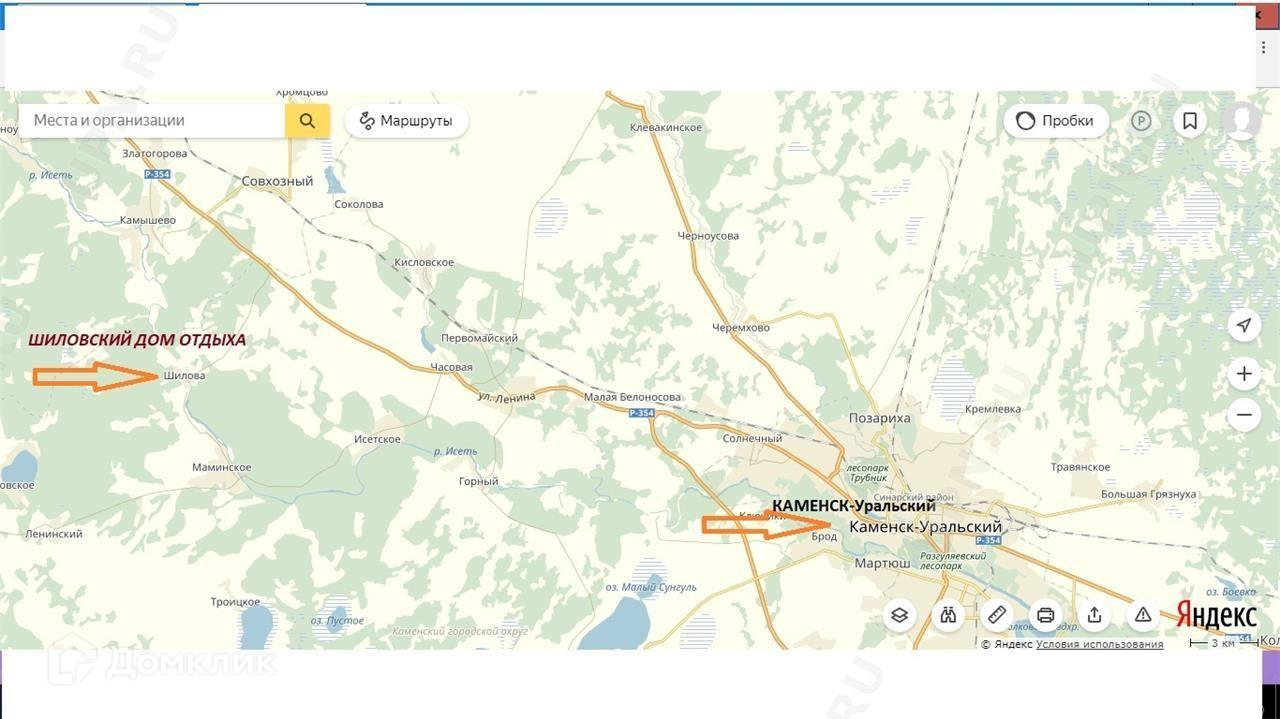Click the оз. Пустое lake label
Image resolution: width=1280 pixels, height=719 pixels.
337,621
